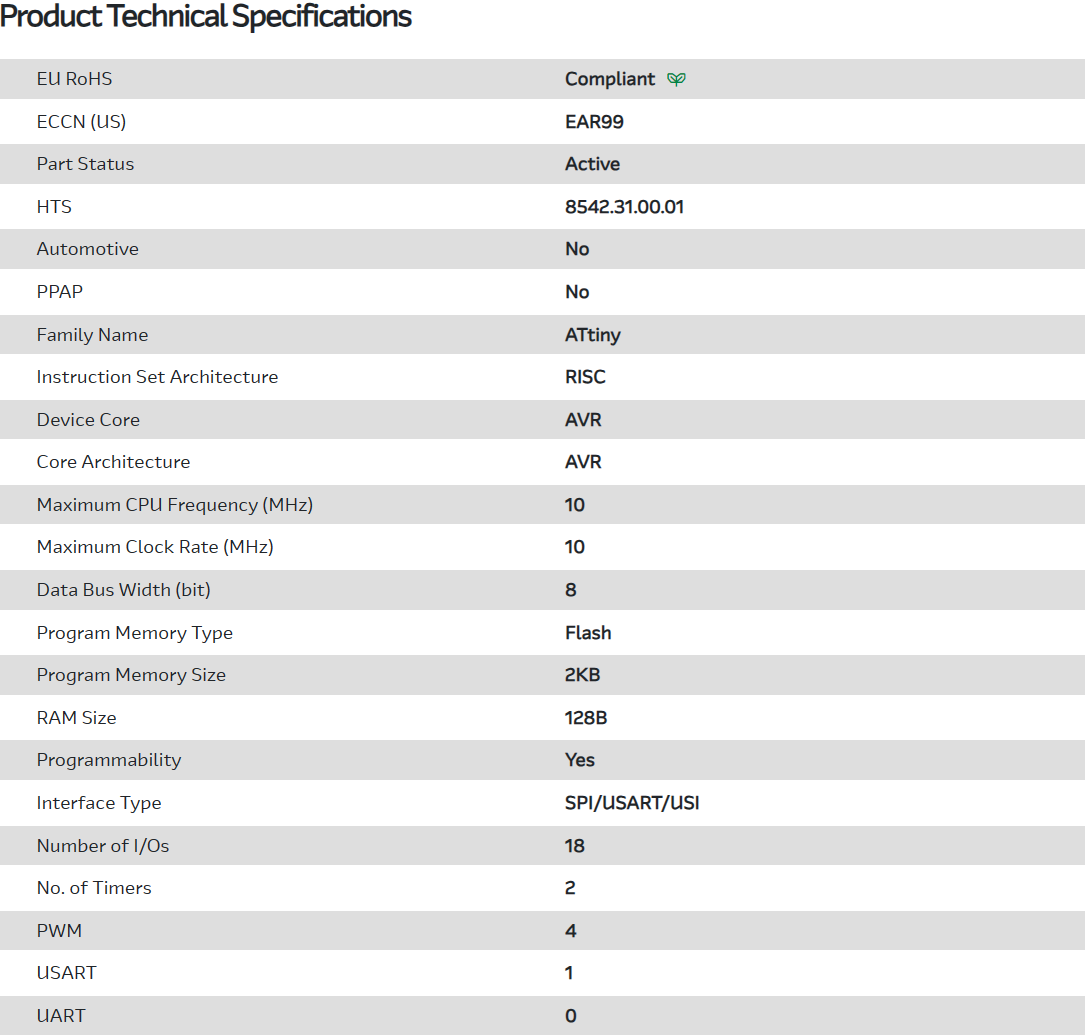Click the 128B RAM size value
Viewport: 1085px width, 1035px height.
coord(586,718)
